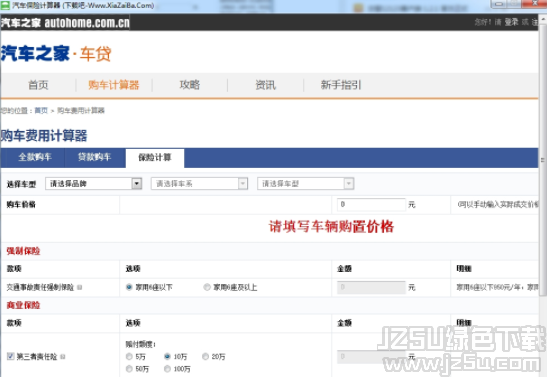
Task: Click the 首页 breadcrumb link
Action: 41,111
